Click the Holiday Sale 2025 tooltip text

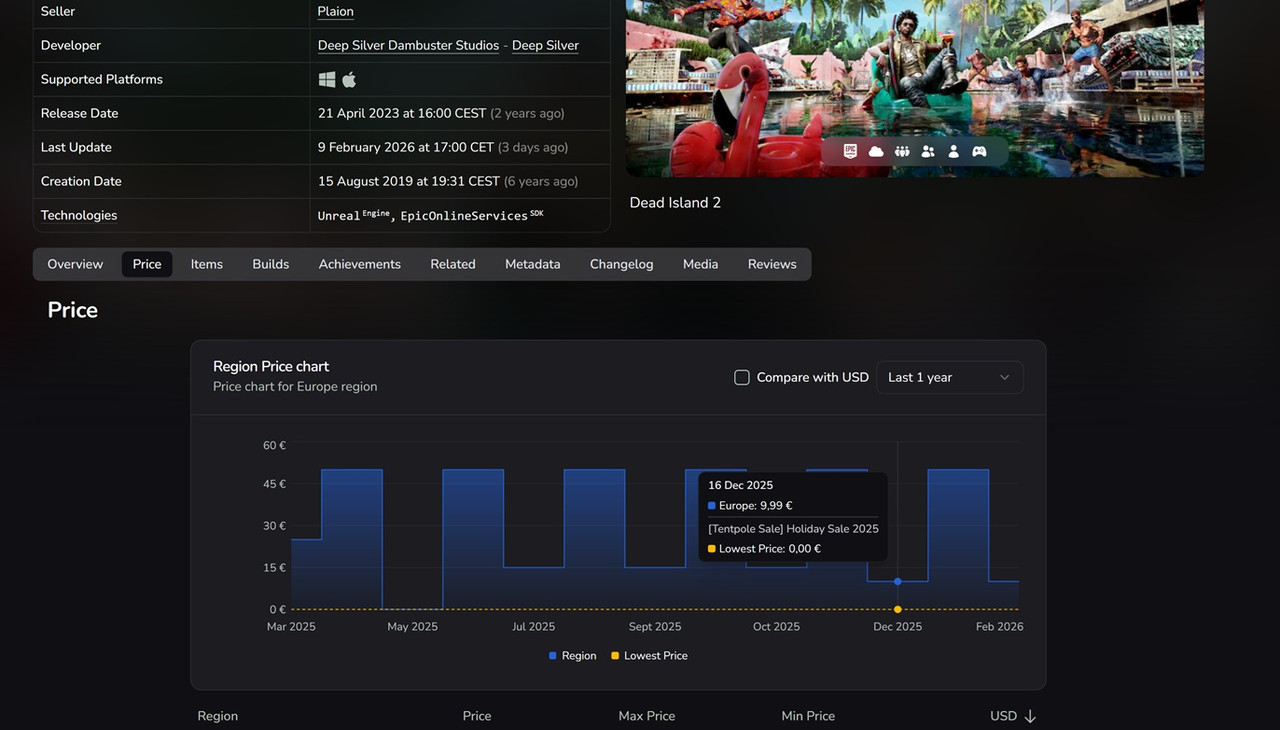[x=793, y=528]
